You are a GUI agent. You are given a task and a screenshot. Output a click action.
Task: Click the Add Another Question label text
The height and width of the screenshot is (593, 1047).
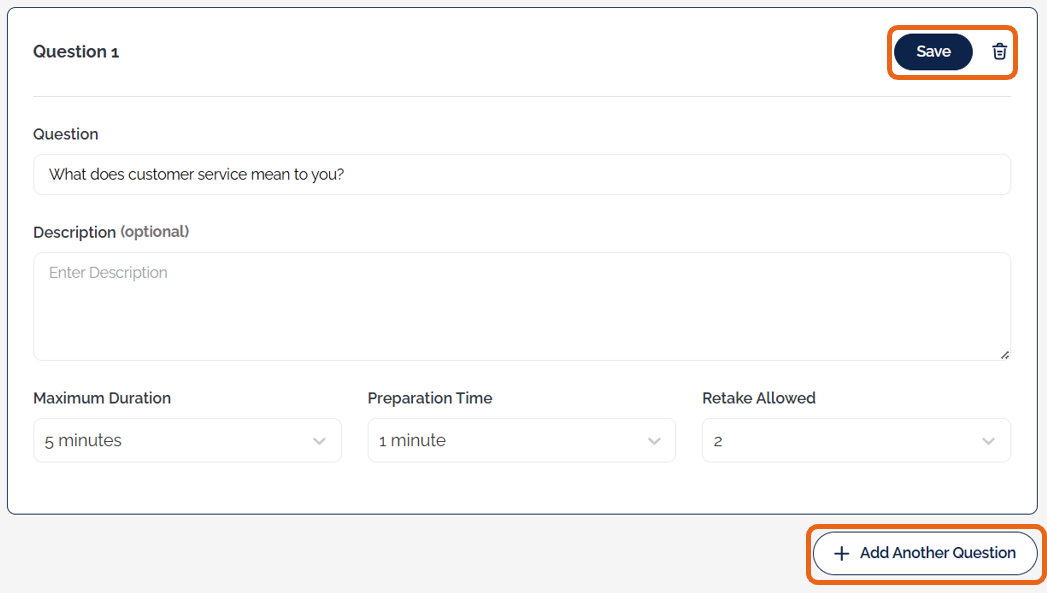click(x=937, y=553)
